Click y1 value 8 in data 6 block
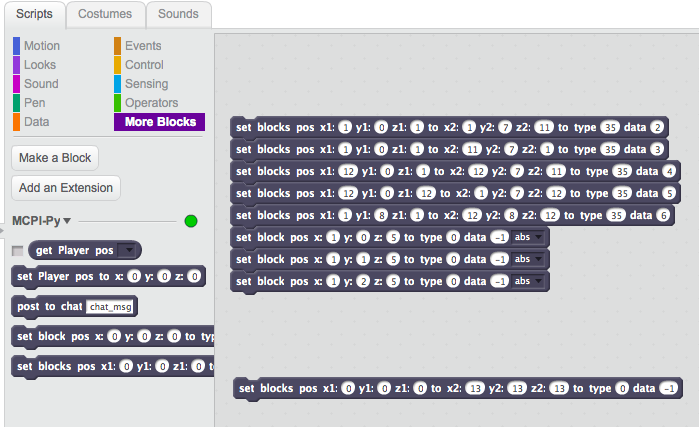The width and height of the screenshot is (699, 427). coord(381,216)
